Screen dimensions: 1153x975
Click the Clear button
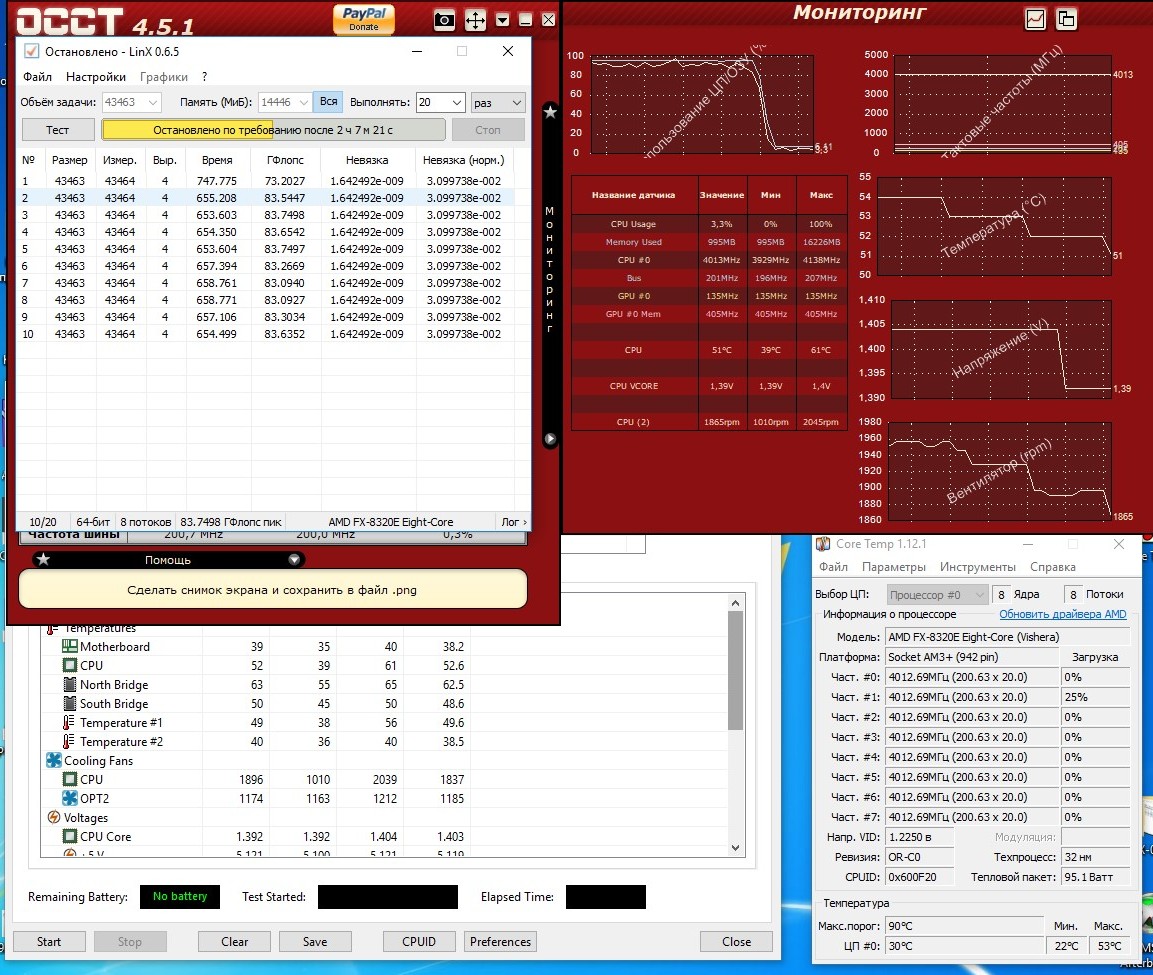click(x=235, y=941)
